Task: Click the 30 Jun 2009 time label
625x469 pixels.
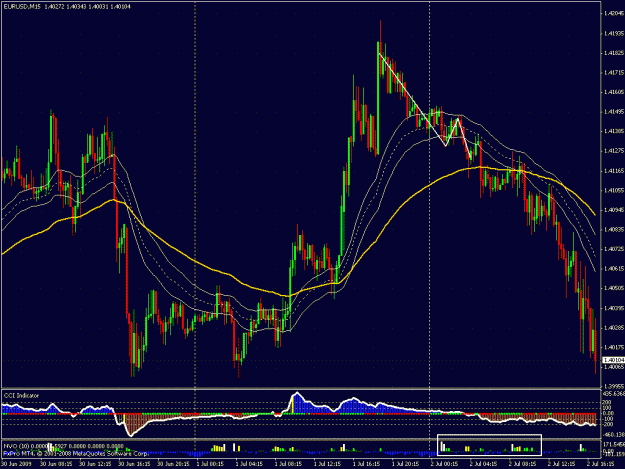Action: pos(16,464)
